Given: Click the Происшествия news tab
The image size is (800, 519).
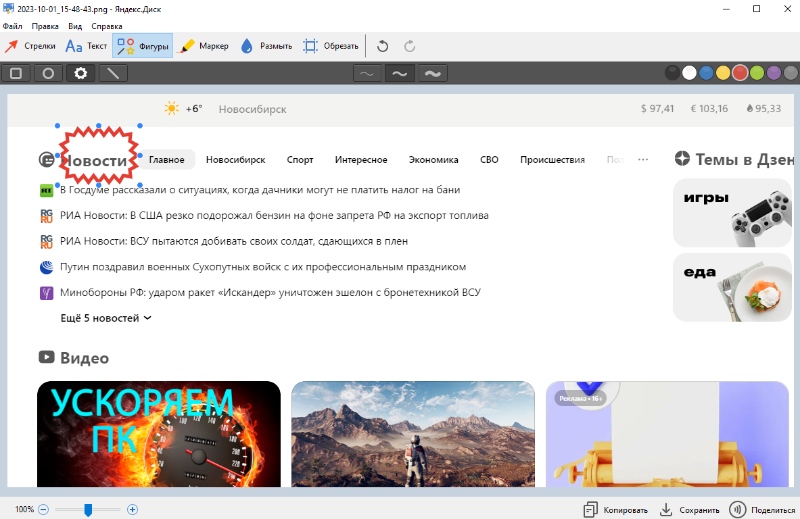Looking at the screenshot, I should (x=553, y=160).
